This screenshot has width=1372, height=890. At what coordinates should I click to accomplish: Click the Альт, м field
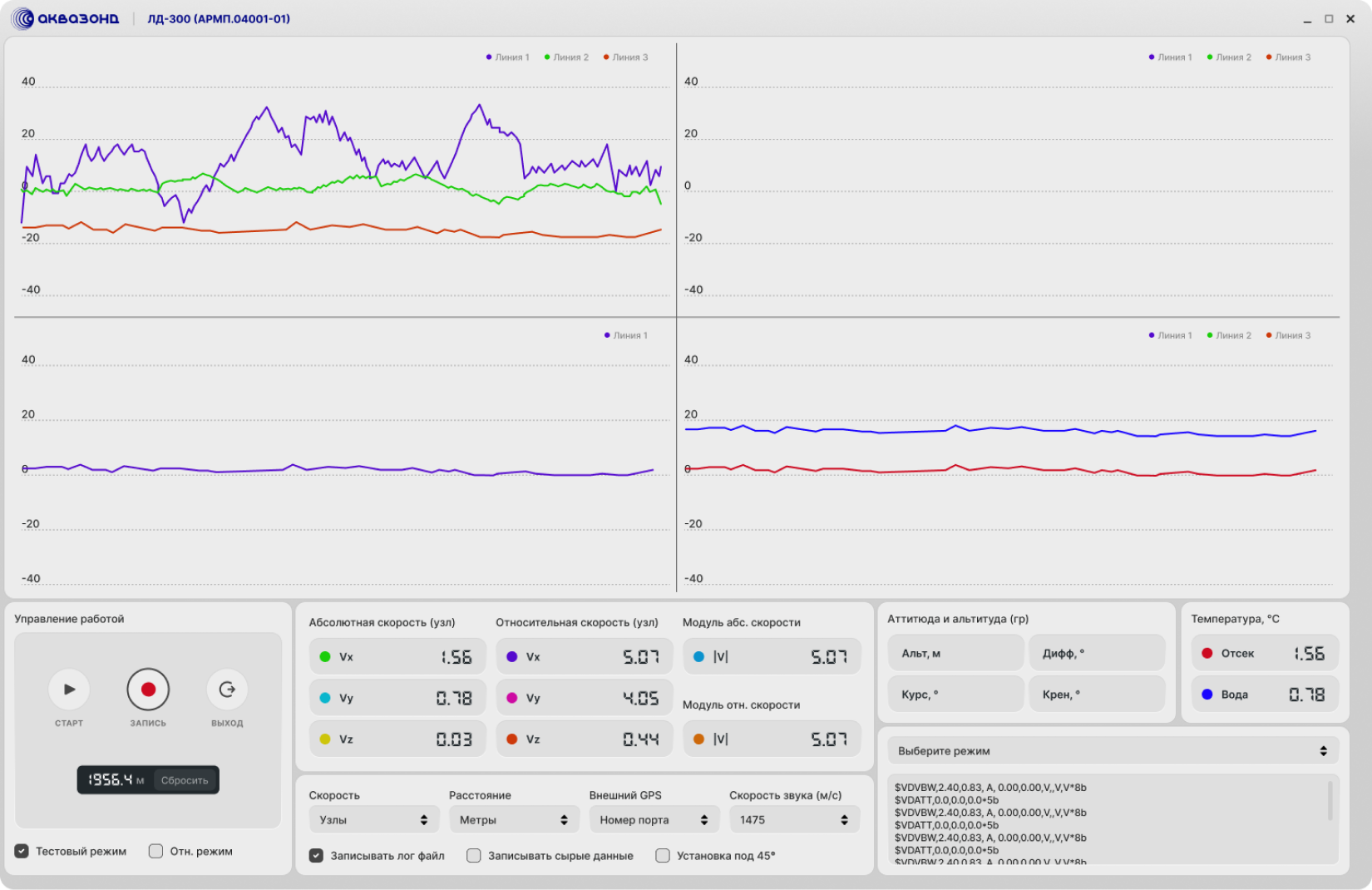click(x=955, y=653)
